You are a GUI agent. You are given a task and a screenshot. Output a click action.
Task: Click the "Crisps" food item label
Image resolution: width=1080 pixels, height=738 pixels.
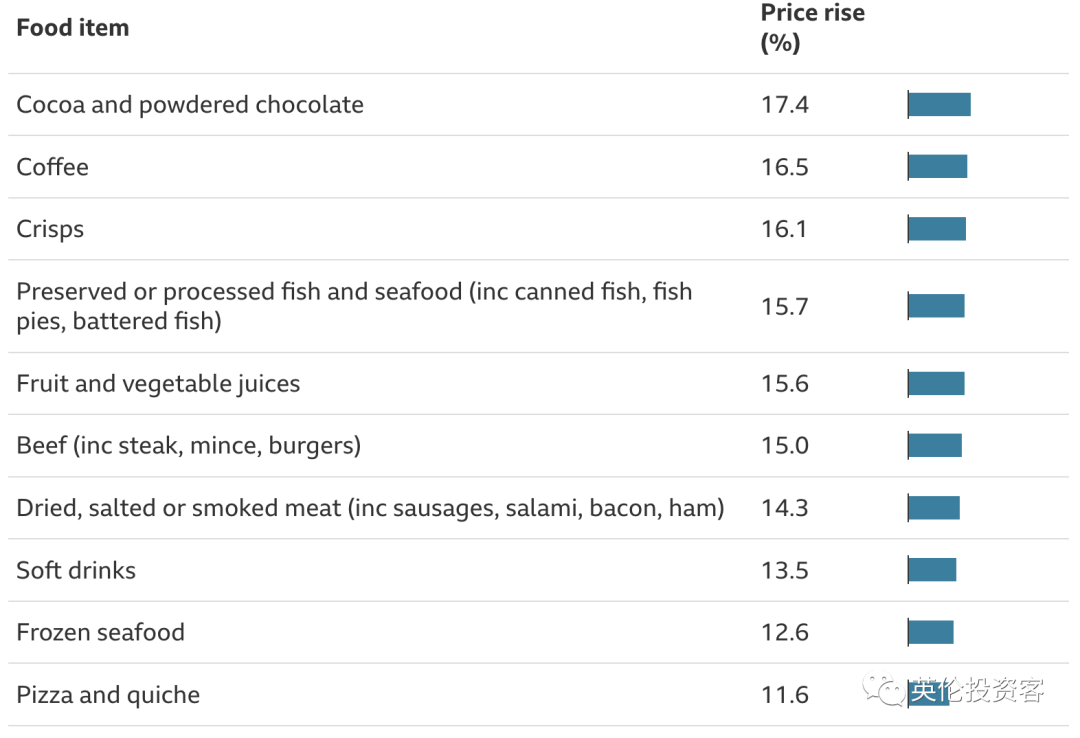[x=50, y=229]
